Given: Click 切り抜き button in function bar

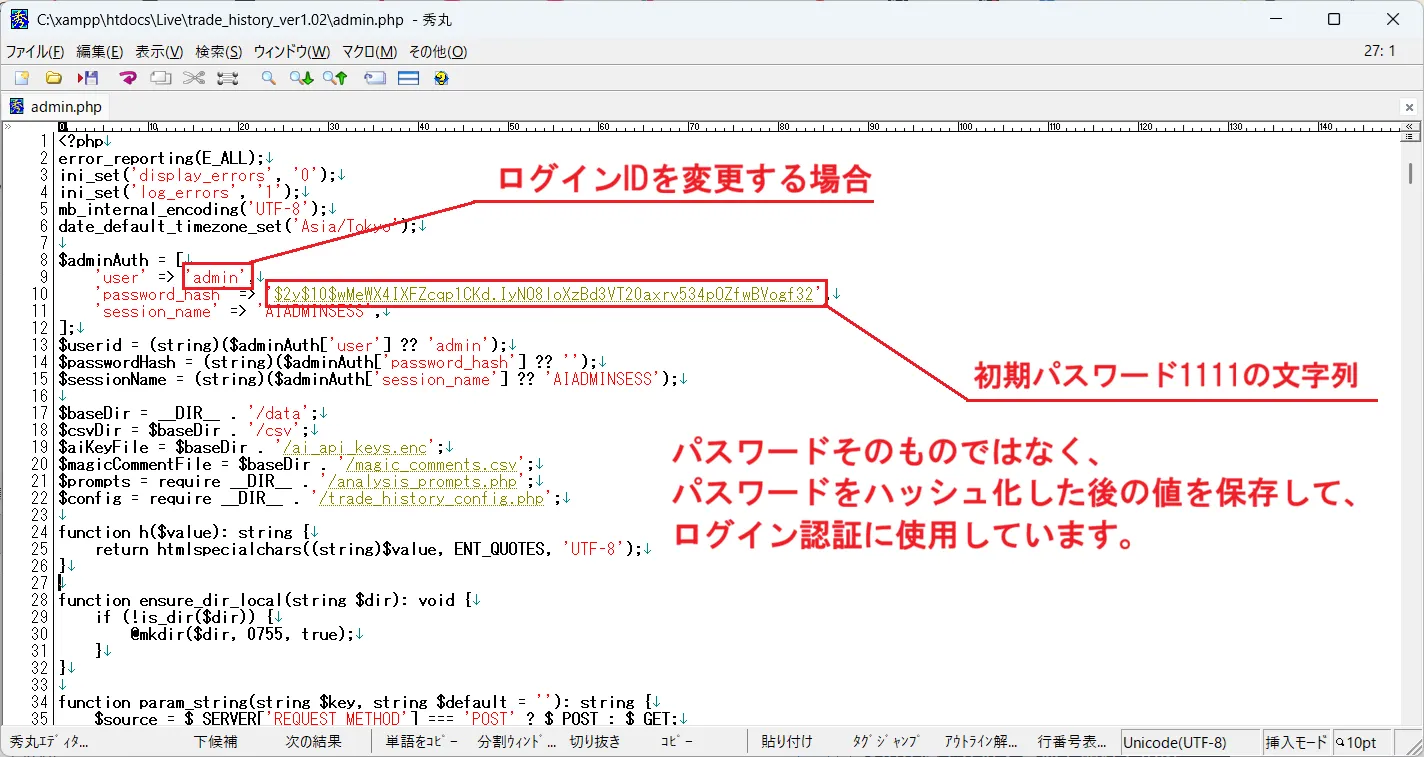Looking at the screenshot, I should pyautogui.click(x=595, y=742).
